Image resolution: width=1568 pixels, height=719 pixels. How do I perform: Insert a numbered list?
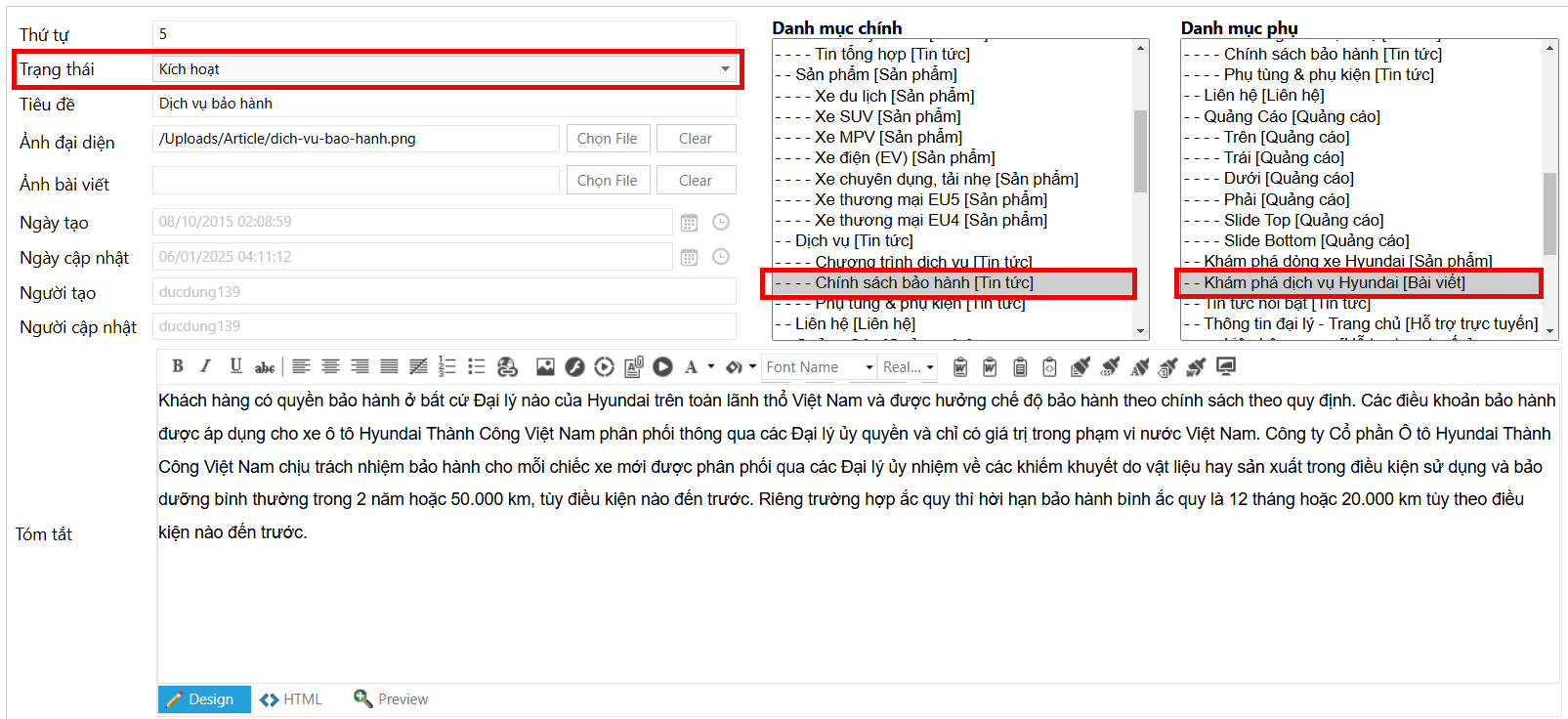coord(446,366)
